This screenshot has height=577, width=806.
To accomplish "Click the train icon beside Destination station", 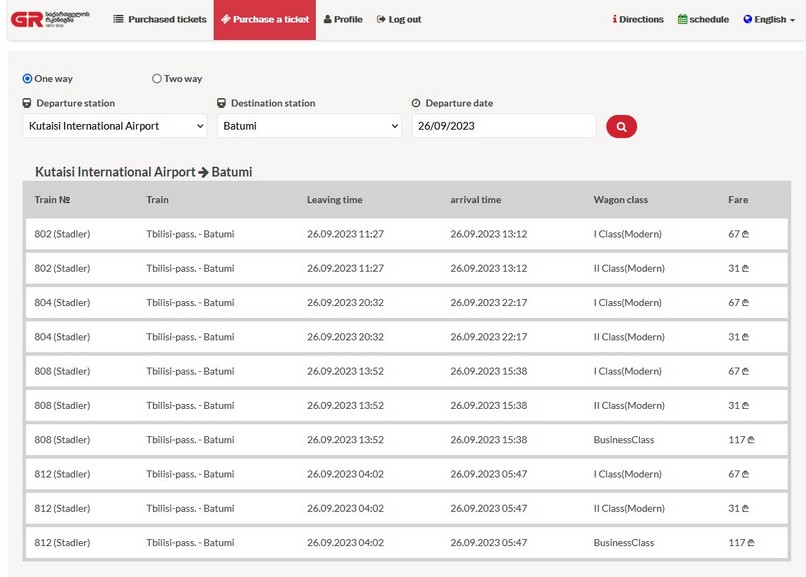I will click(221, 103).
